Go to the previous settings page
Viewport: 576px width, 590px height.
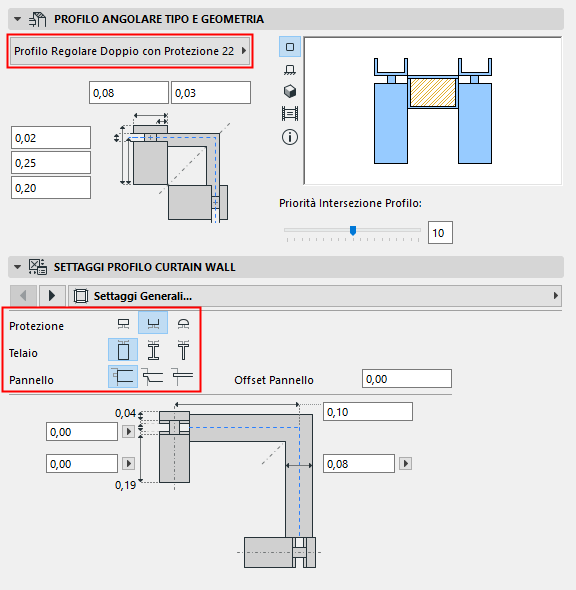[23, 296]
